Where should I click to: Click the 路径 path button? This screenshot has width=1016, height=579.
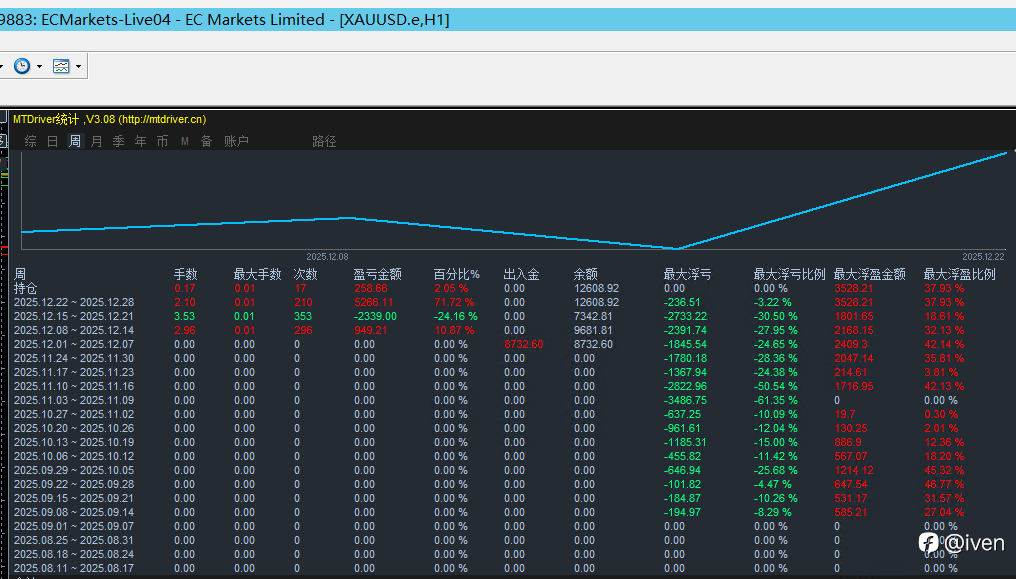click(x=324, y=142)
